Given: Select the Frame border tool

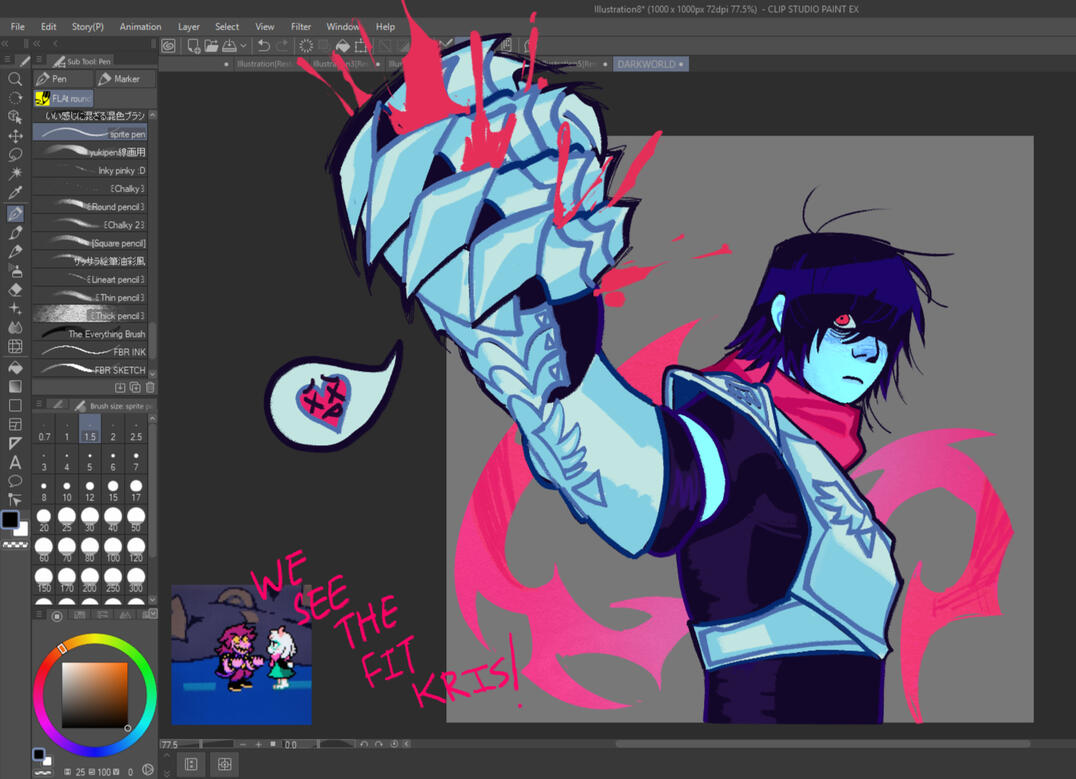Looking at the screenshot, I should [x=14, y=425].
